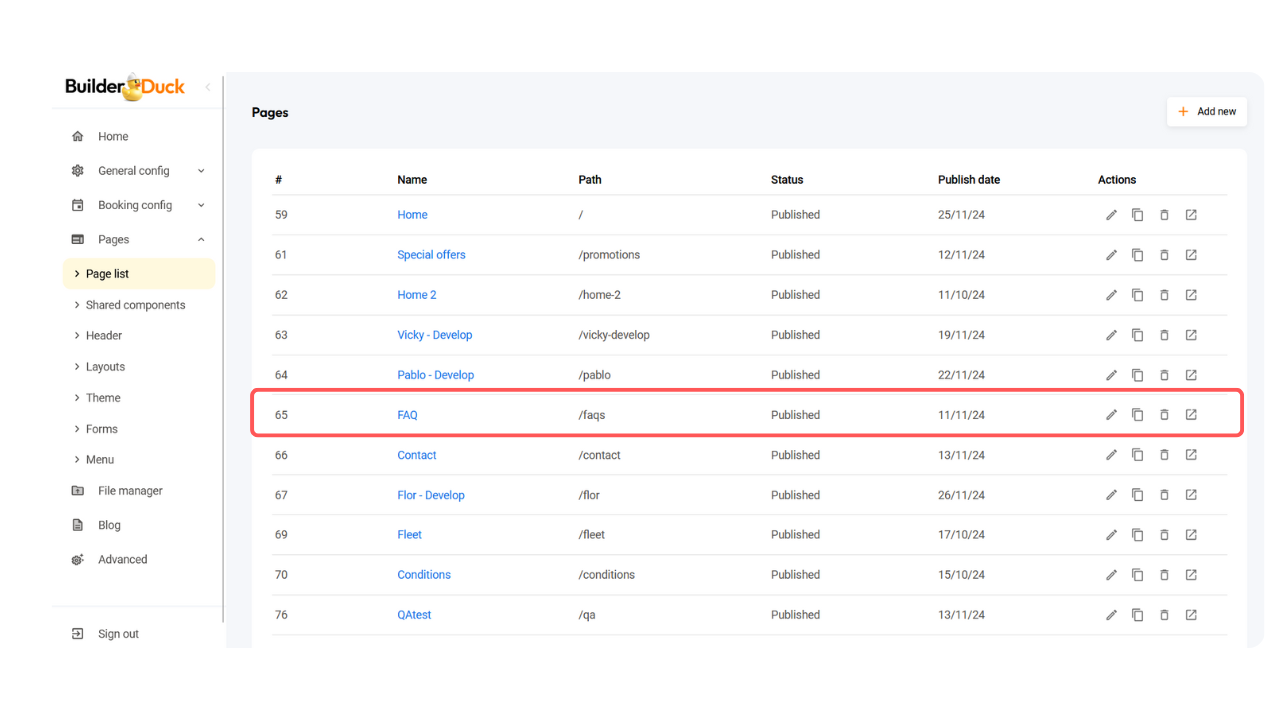The width and height of the screenshot is (1280, 720).
Task: Click the Add new button
Action: 1206,112
